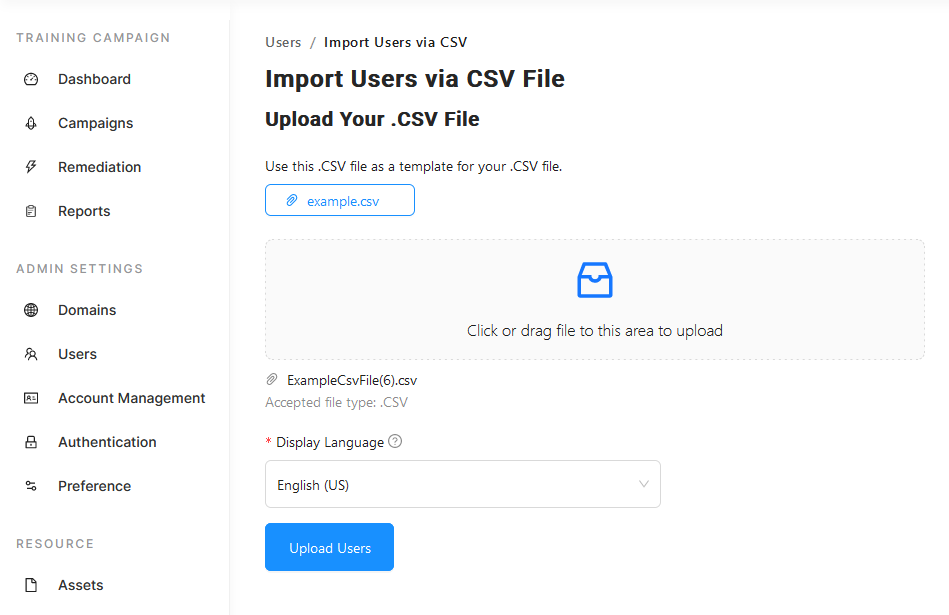The image size is (949, 615).
Task: Click the chevron arrow in the language selector
Action: (x=644, y=484)
